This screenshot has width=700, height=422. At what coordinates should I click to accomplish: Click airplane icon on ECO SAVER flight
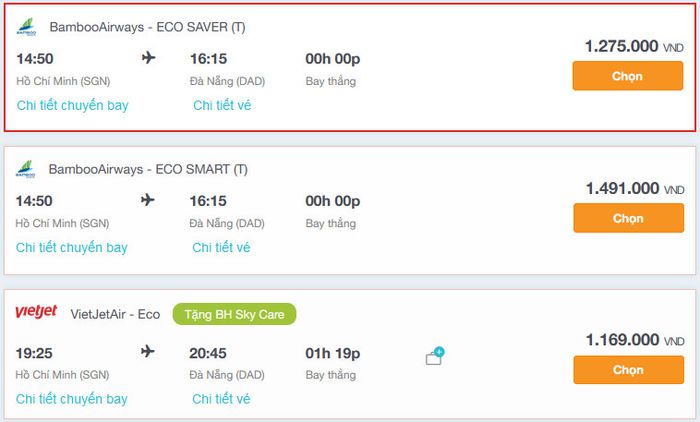pos(149,58)
